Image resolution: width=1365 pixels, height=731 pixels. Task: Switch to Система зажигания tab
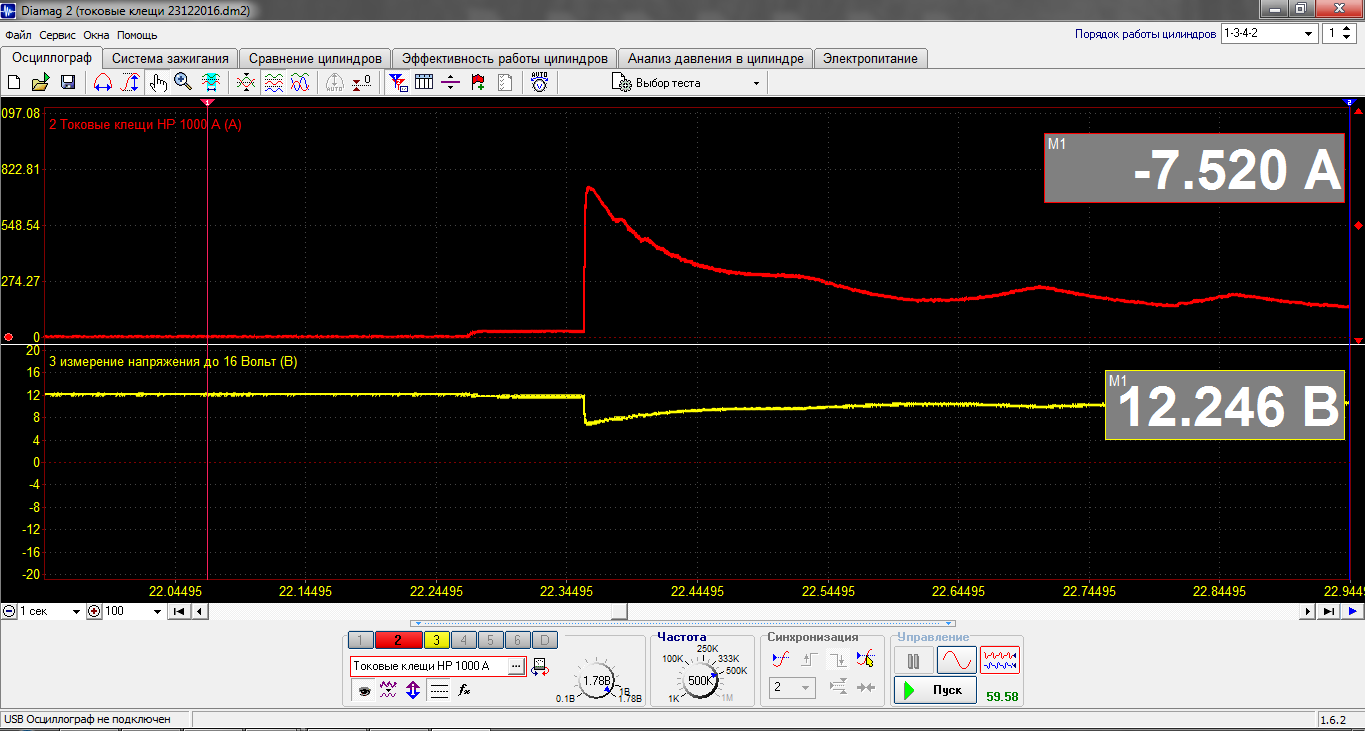click(171, 59)
